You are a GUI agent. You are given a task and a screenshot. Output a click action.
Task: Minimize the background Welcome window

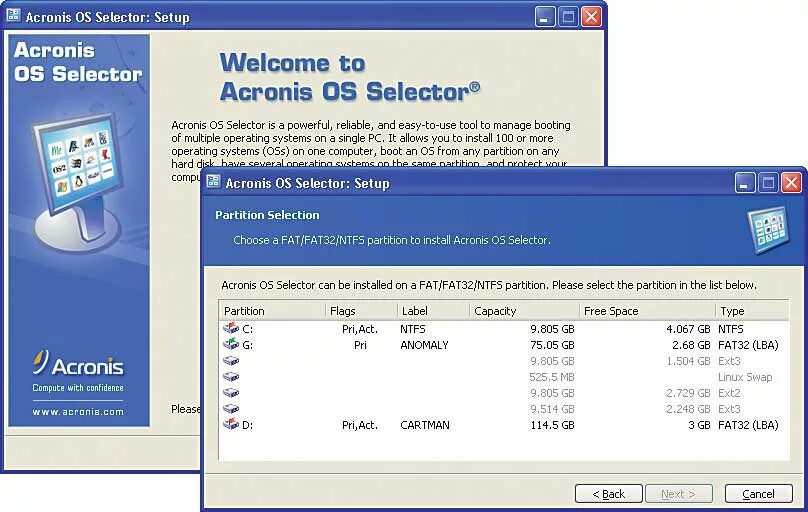pos(544,16)
